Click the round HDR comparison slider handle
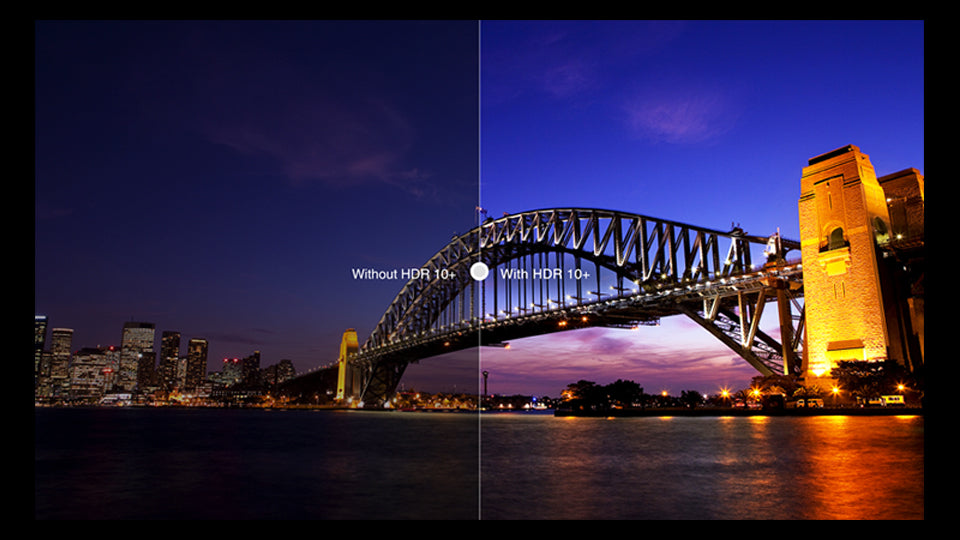Viewport: 960px width, 540px height. point(479,271)
